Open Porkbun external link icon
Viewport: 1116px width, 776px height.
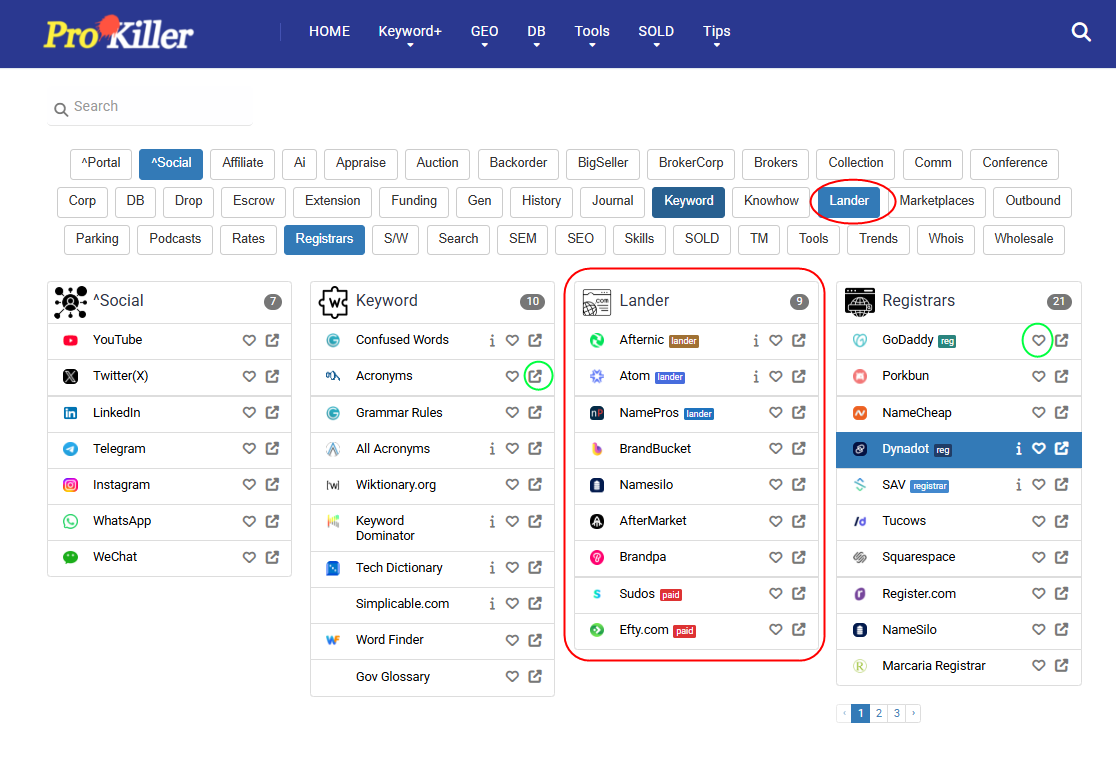pos(1061,376)
